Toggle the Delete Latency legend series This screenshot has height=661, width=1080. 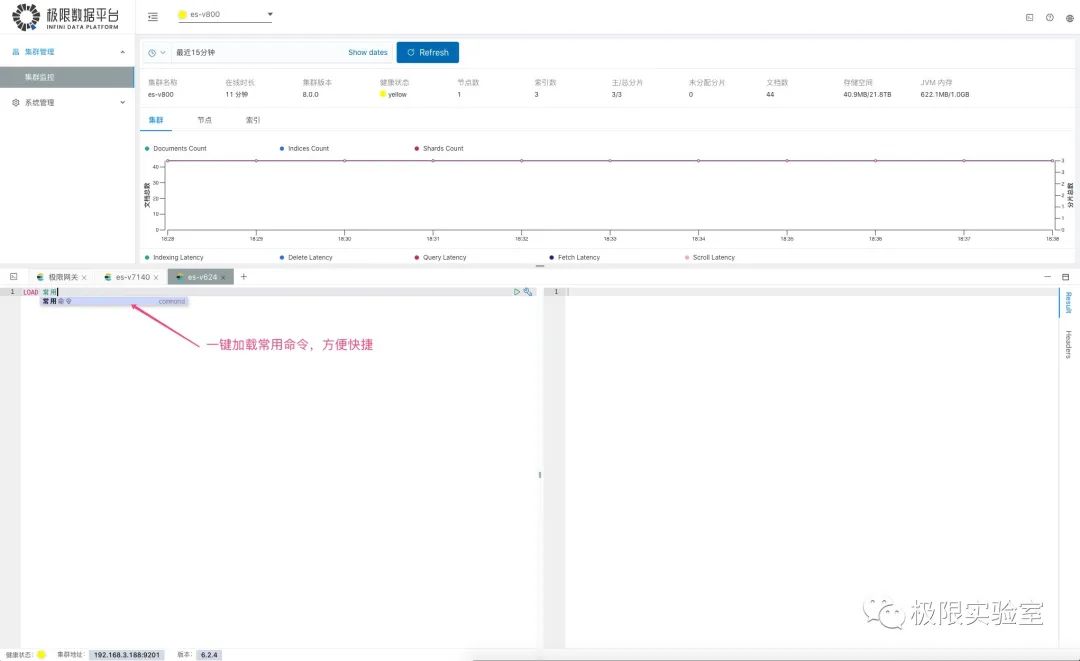(306, 258)
